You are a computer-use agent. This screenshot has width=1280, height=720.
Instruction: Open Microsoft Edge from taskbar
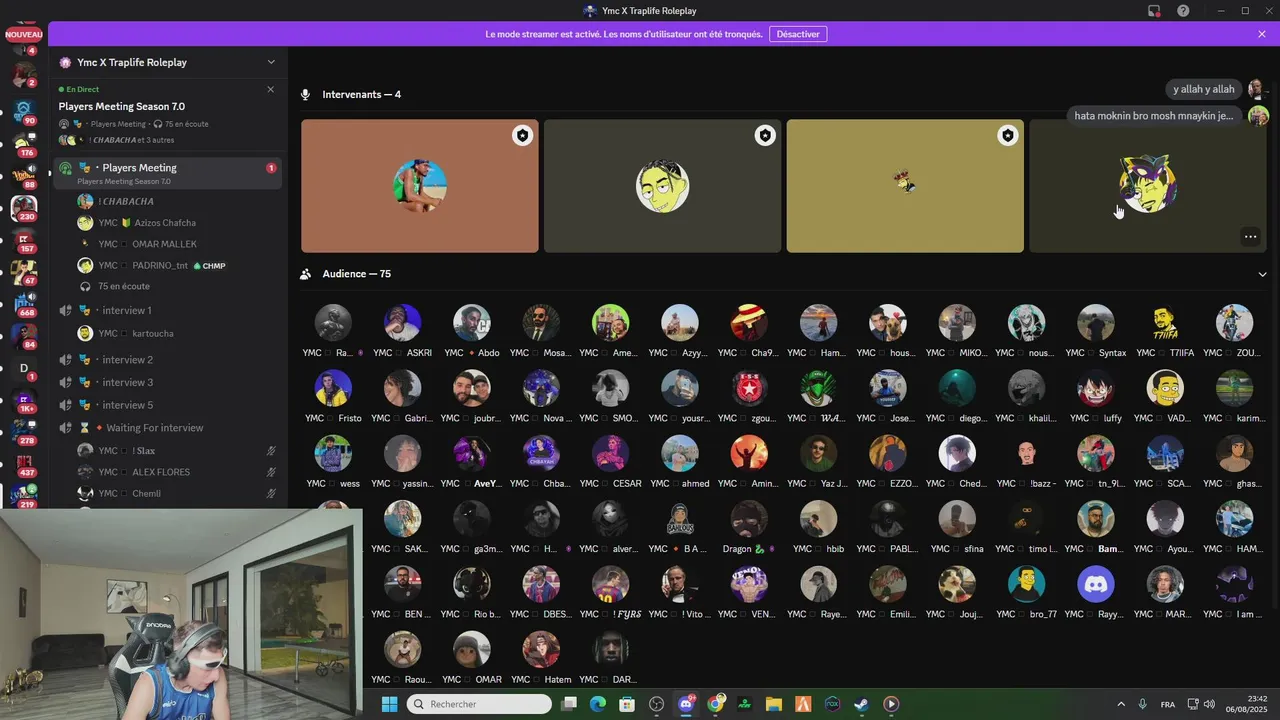[x=598, y=704]
